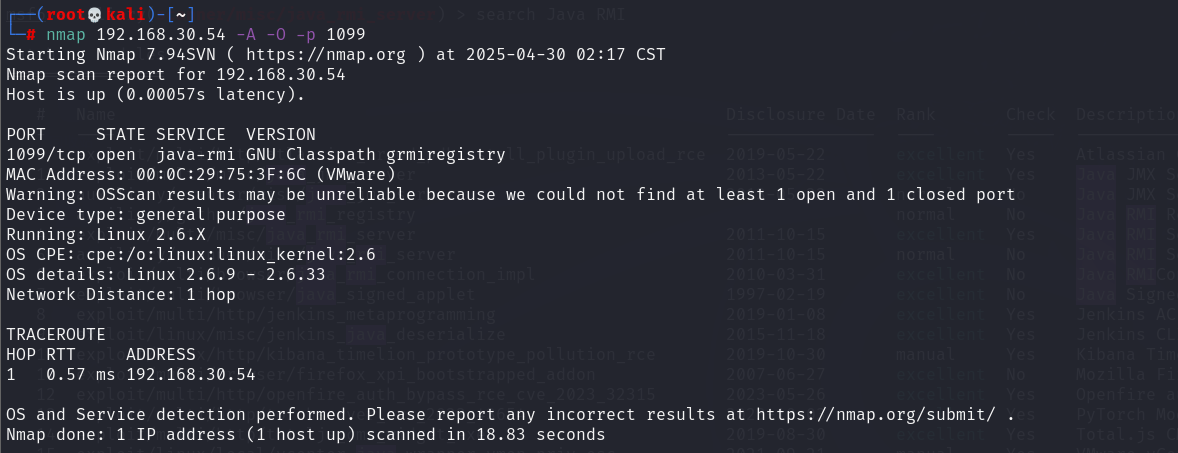The height and width of the screenshot is (453, 1178).
Task: Click the SERVICE column header
Action: pyautogui.click(x=191, y=134)
